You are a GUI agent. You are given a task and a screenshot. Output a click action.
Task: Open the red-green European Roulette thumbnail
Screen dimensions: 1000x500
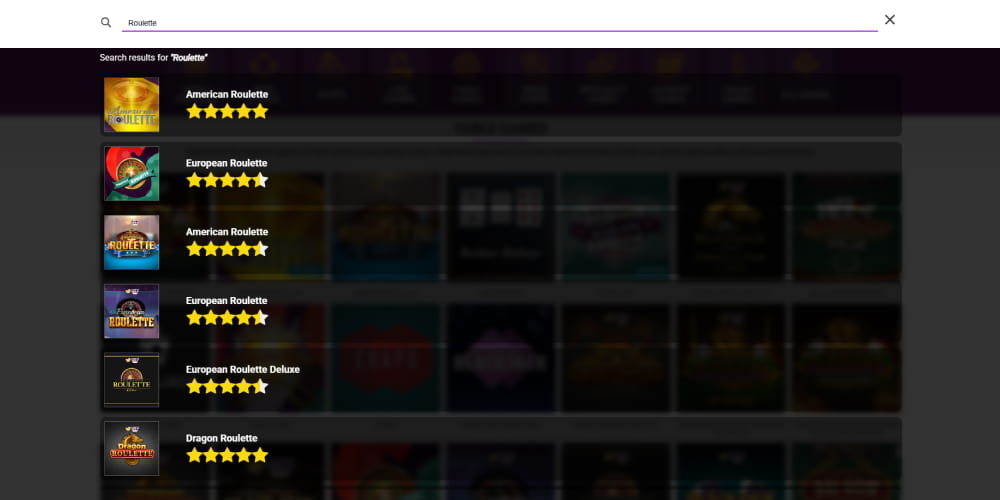[x=131, y=173]
